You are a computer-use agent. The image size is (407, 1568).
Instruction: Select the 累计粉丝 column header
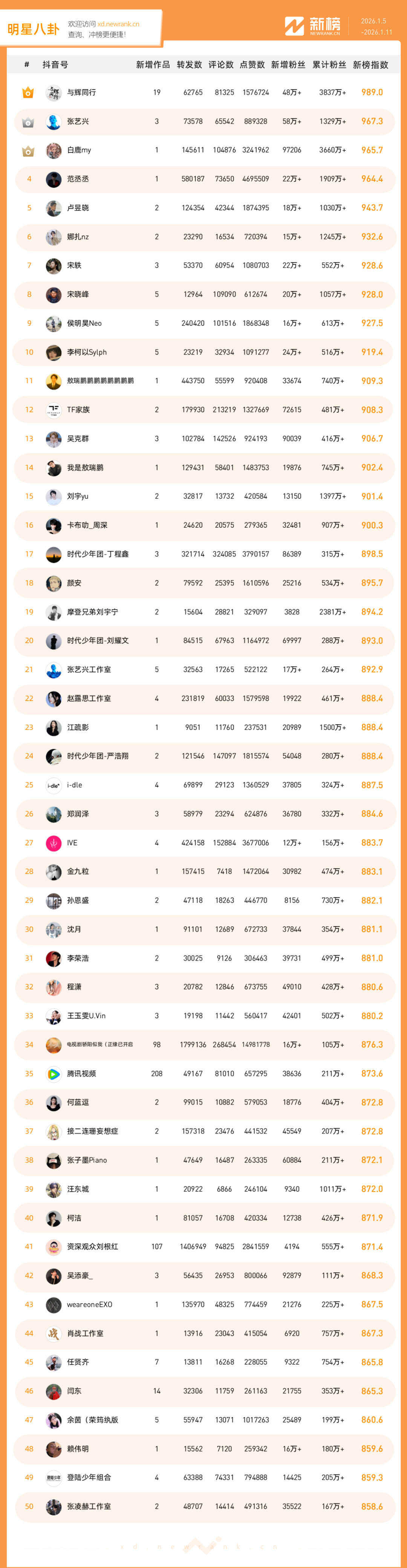[x=329, y=65]
